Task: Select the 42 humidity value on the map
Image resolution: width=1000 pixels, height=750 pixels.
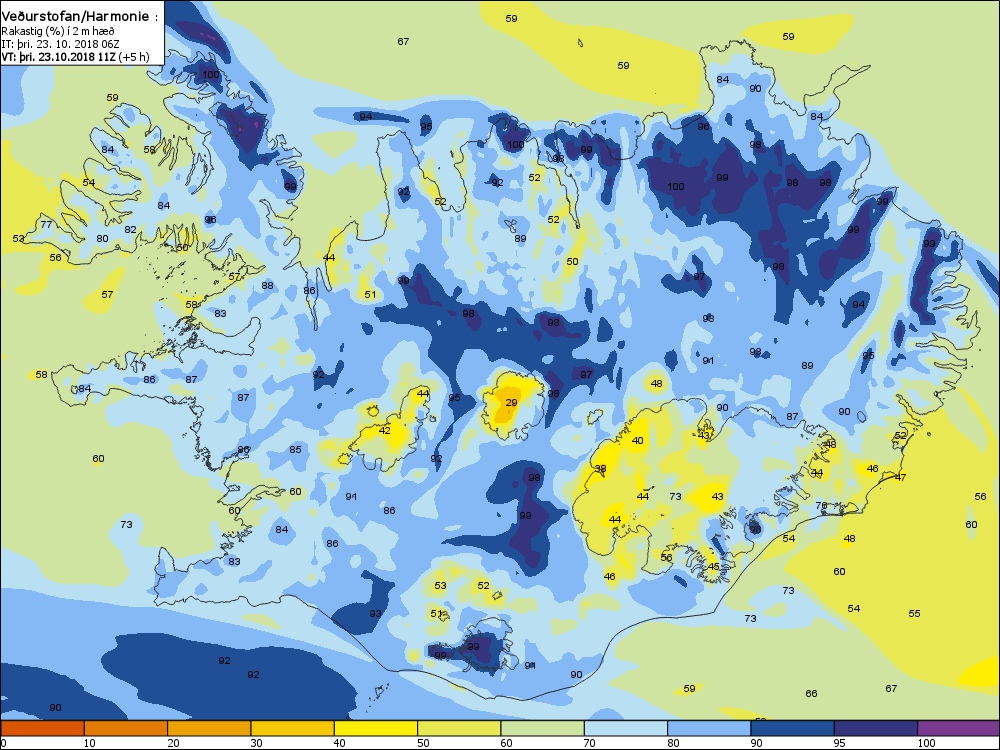Action: 385,430
